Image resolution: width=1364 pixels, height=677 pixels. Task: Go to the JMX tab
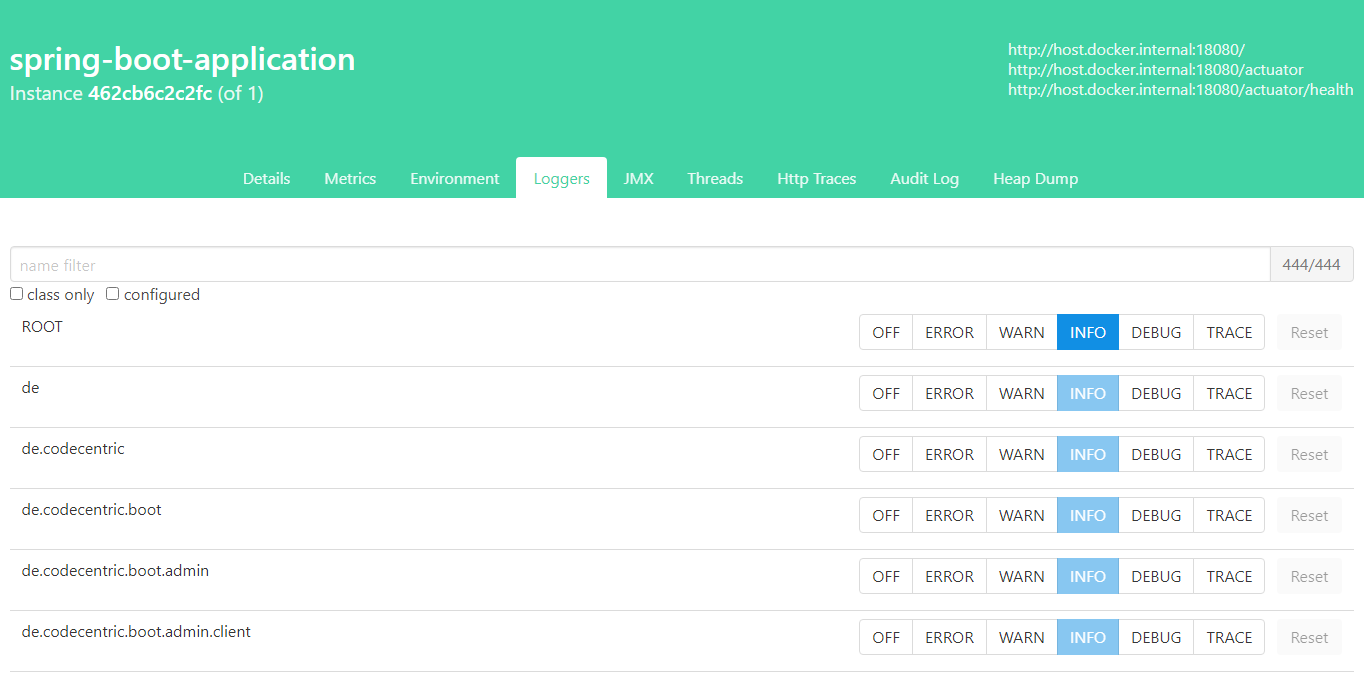coord(638,178)
